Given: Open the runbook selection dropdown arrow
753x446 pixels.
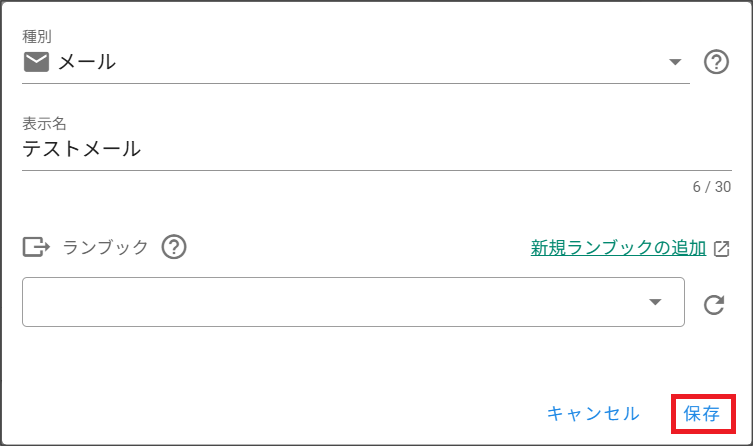Looking at the screenshot, I should 655,302.
